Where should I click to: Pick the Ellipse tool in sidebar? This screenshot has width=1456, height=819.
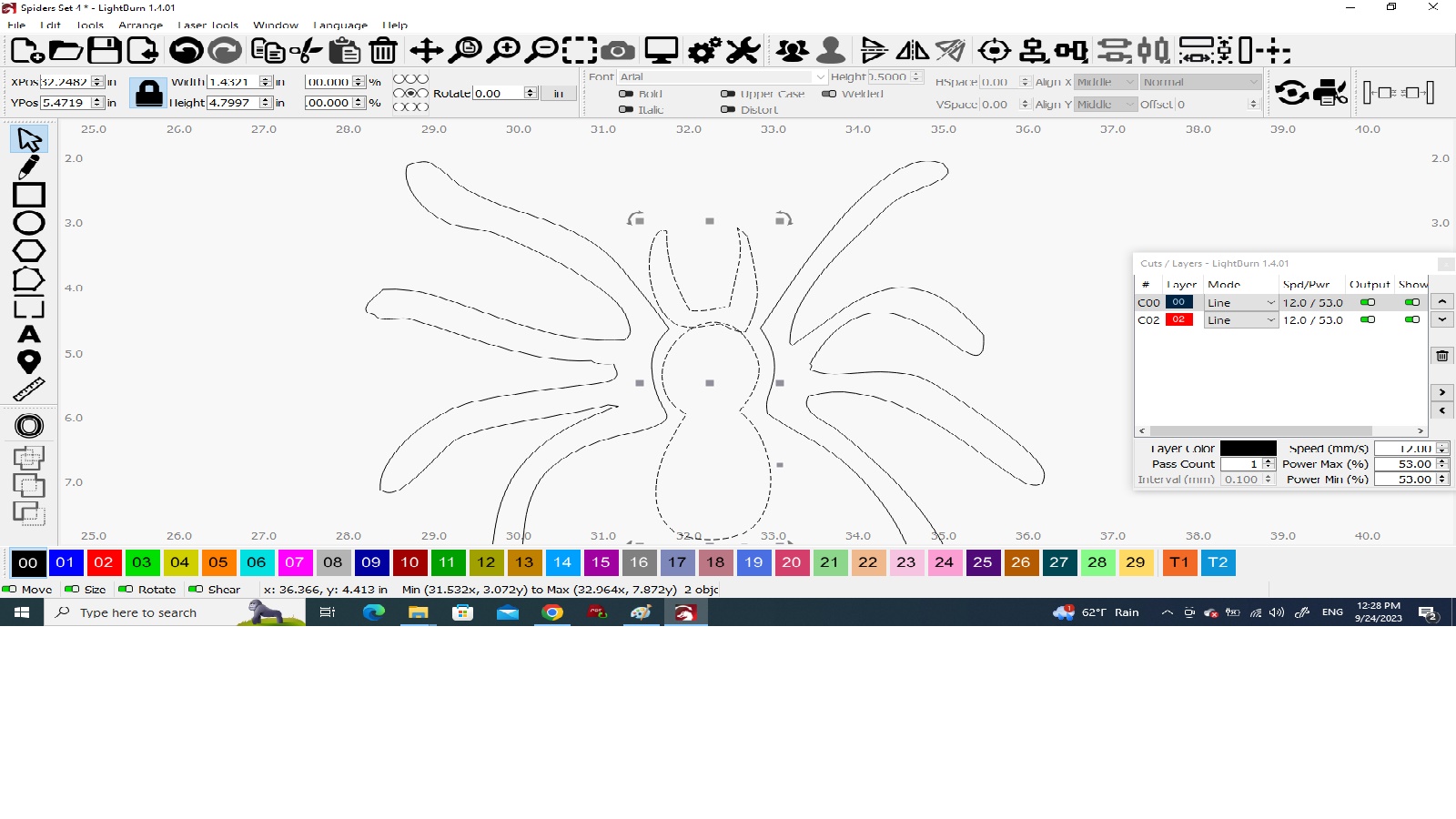point(28,223)
